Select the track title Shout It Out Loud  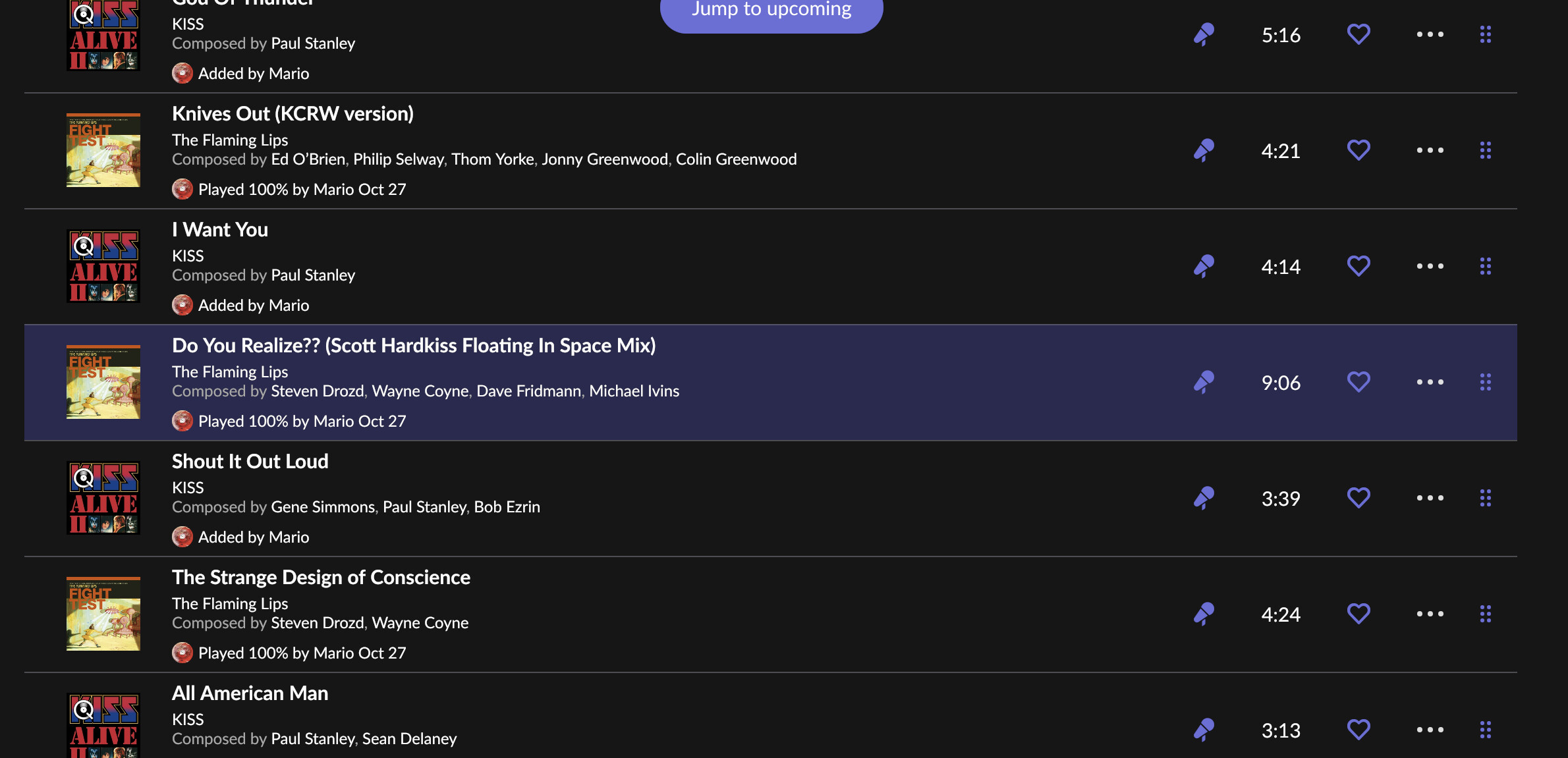(x=250, y=462)
